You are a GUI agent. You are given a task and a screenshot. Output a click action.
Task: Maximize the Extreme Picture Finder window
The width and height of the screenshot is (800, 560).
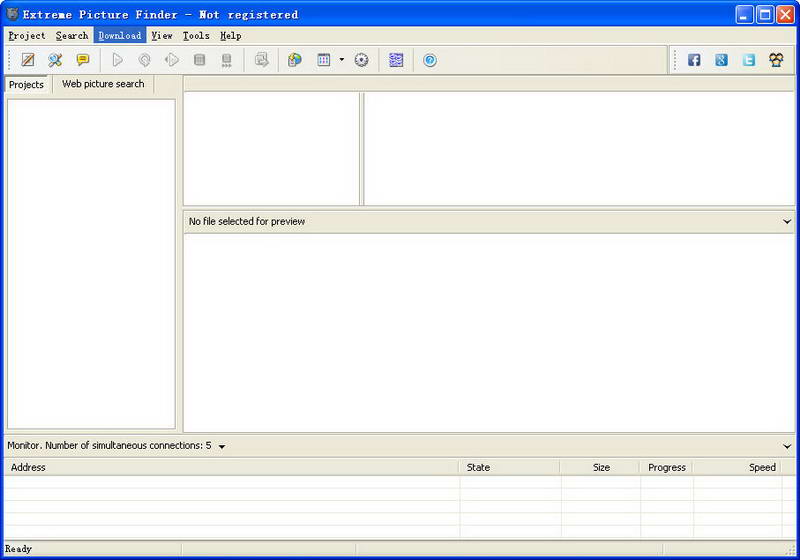pyautogui.click(x=765, y=15)
